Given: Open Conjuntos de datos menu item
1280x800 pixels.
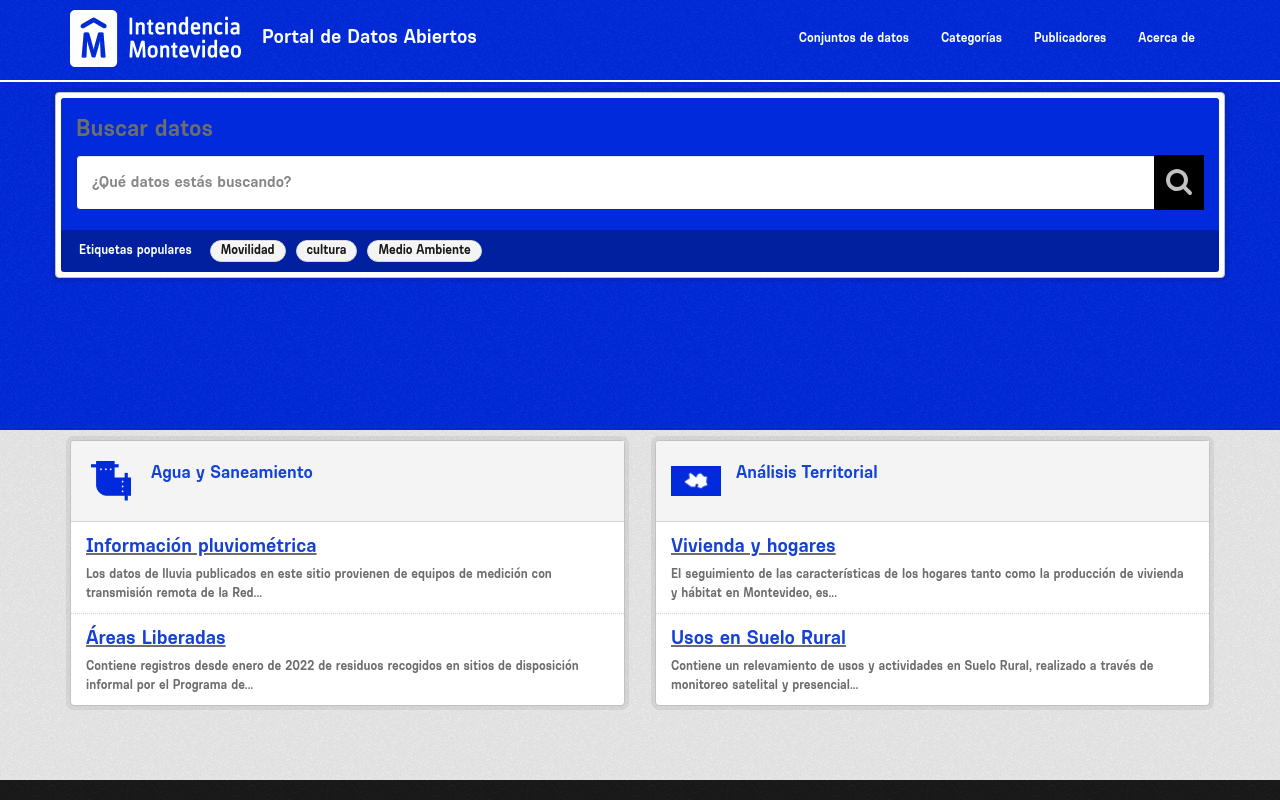Looking at the screenshot, I should tap(854, 38).
